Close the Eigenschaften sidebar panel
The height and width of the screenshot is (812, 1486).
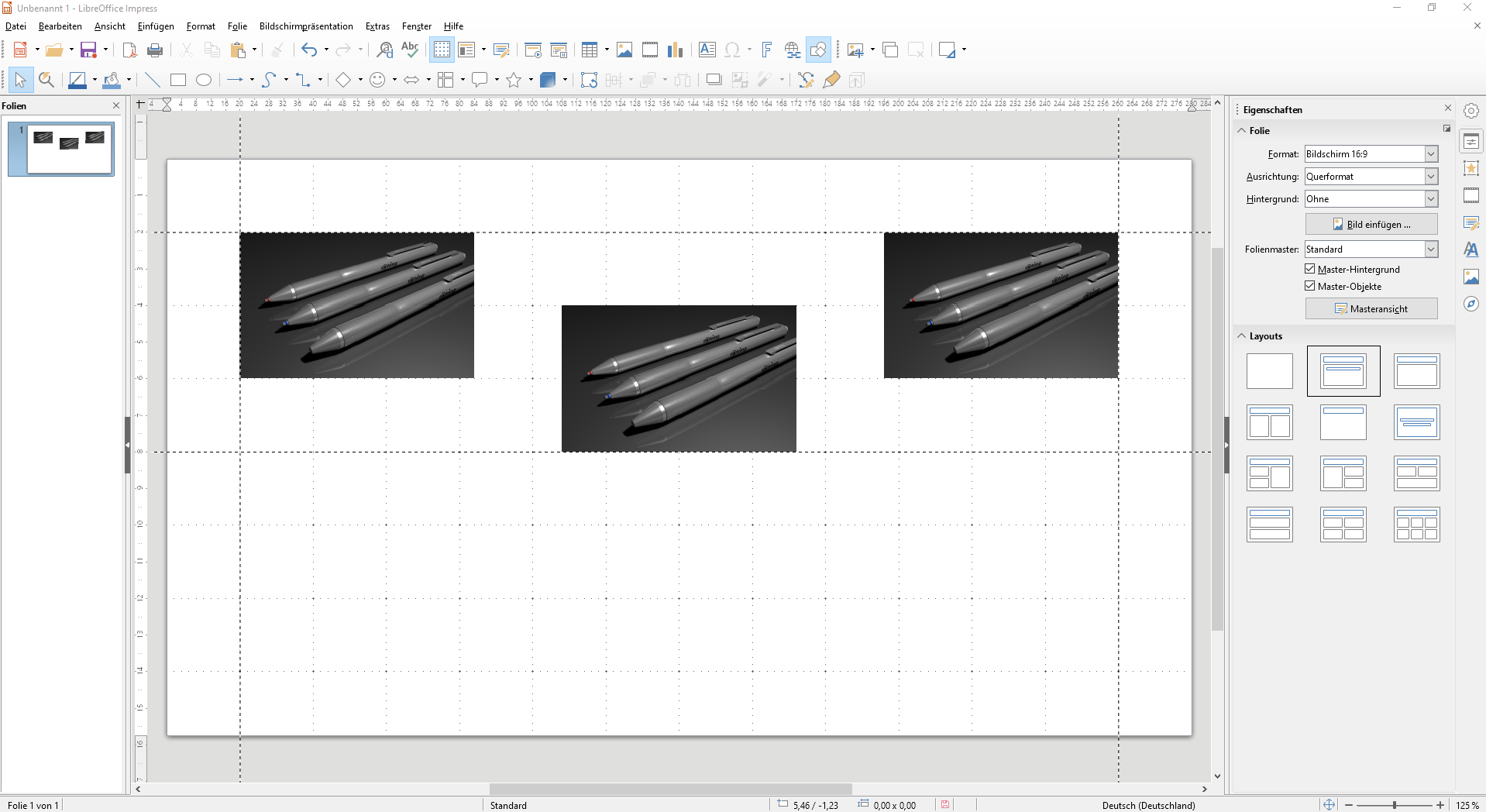[1448, 108]
